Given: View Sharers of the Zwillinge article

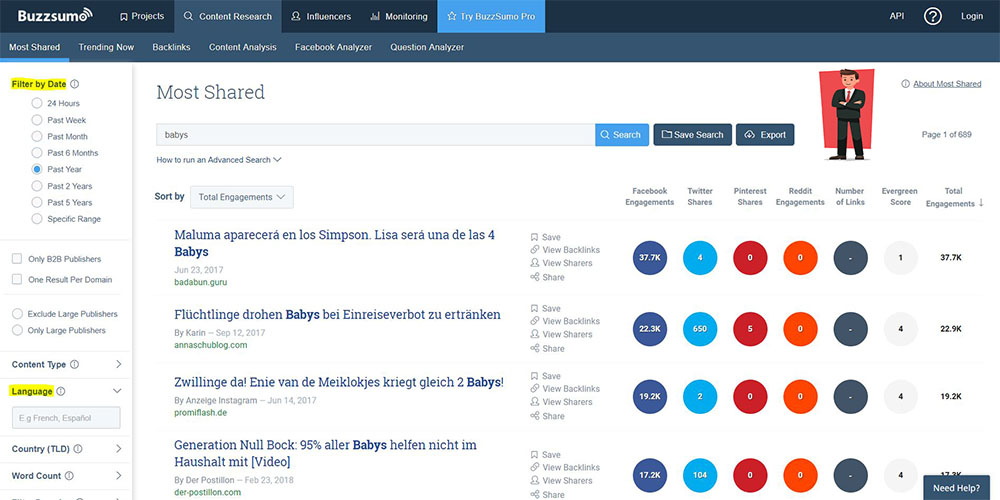Looking at the screenshot, I should [x=561, y=402].
